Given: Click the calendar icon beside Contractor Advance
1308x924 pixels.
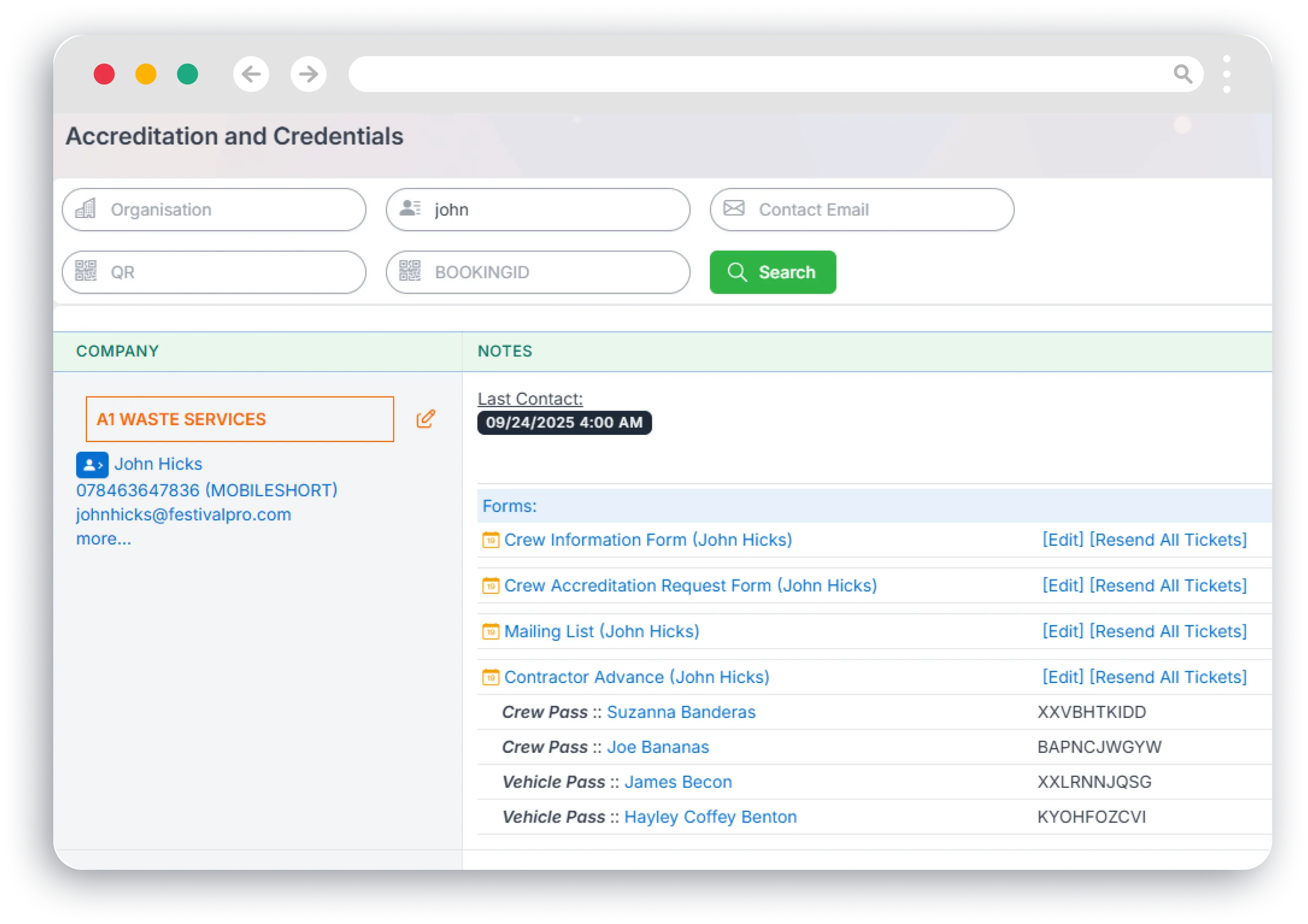Looking at the screenshot, I should tap(490, 677).
